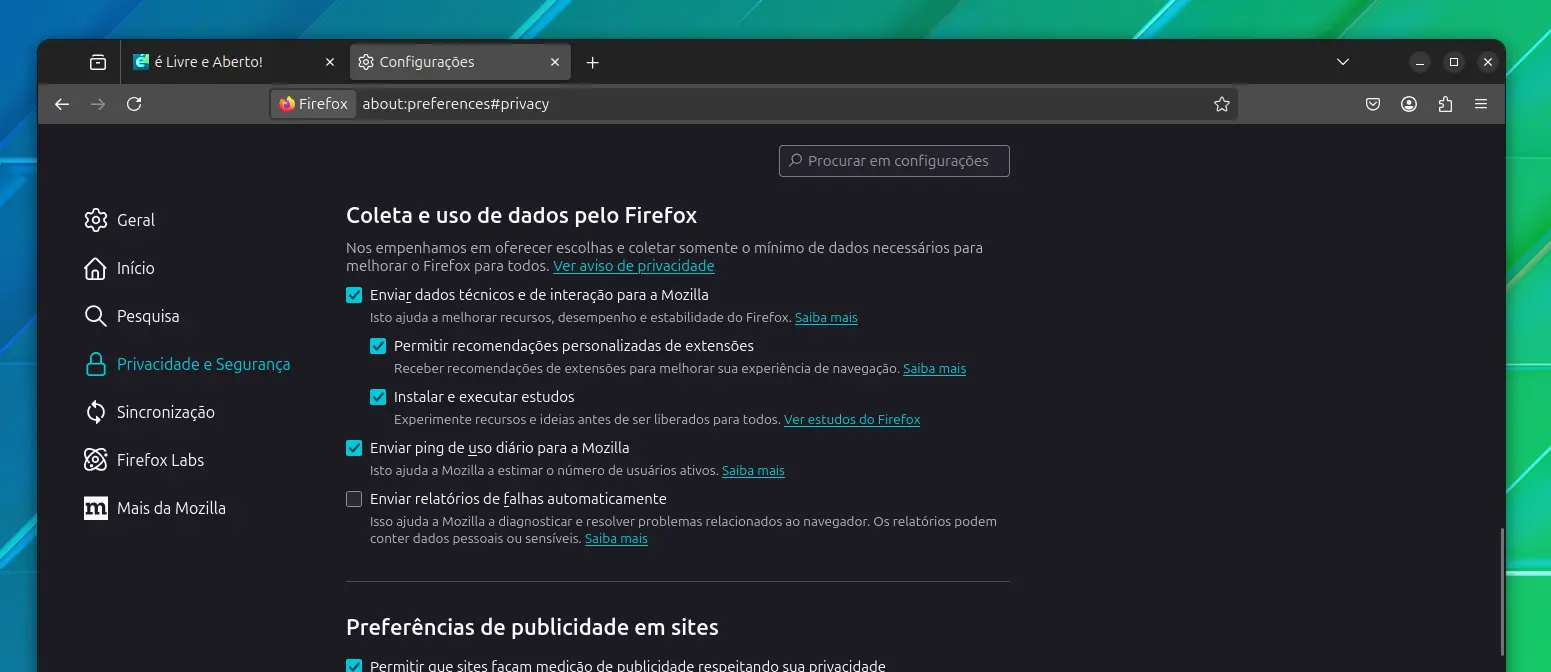Go back with the back arrow
The height and width of the screenshot is (672, 1551).
62,104
